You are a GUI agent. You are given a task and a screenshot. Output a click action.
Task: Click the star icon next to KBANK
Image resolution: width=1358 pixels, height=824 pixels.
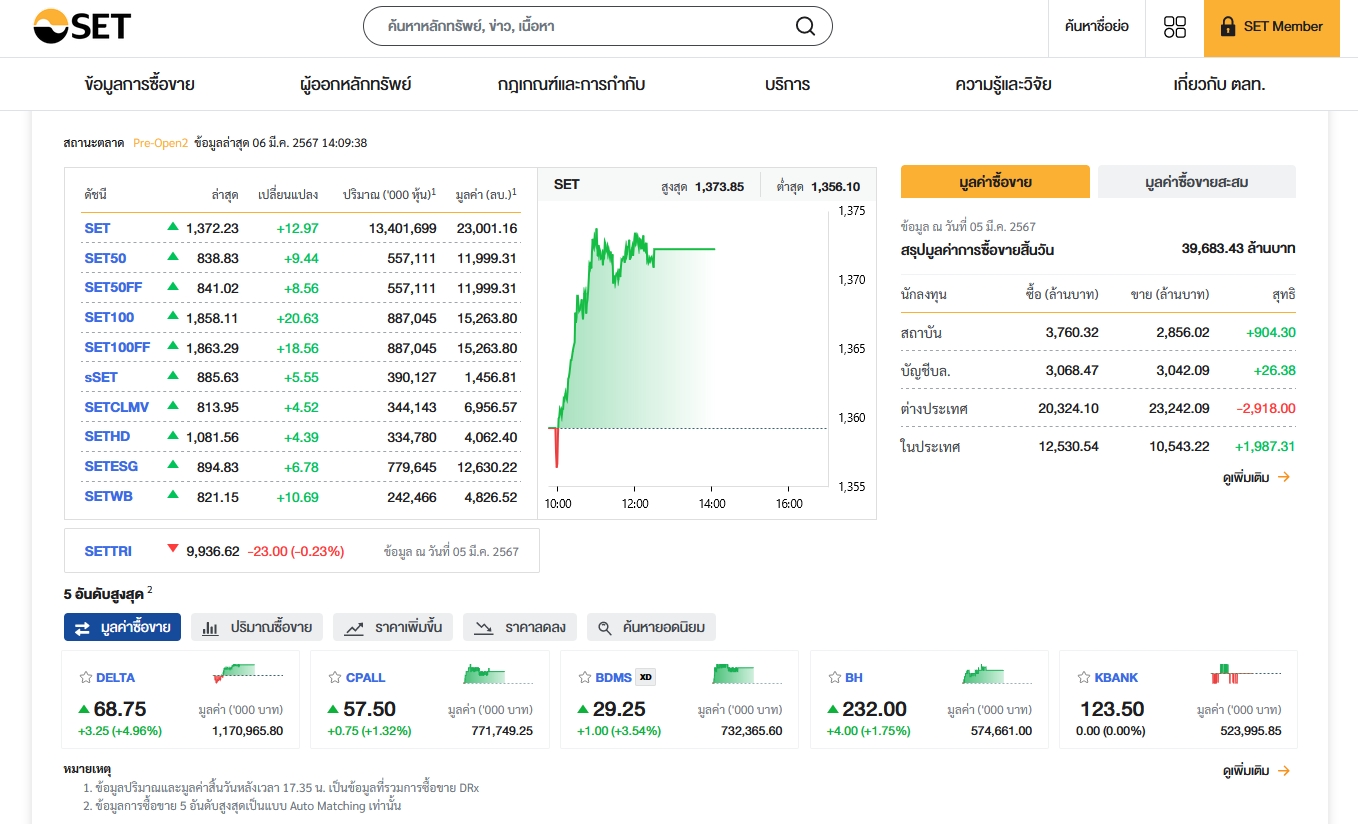[x=1084, y=678]
